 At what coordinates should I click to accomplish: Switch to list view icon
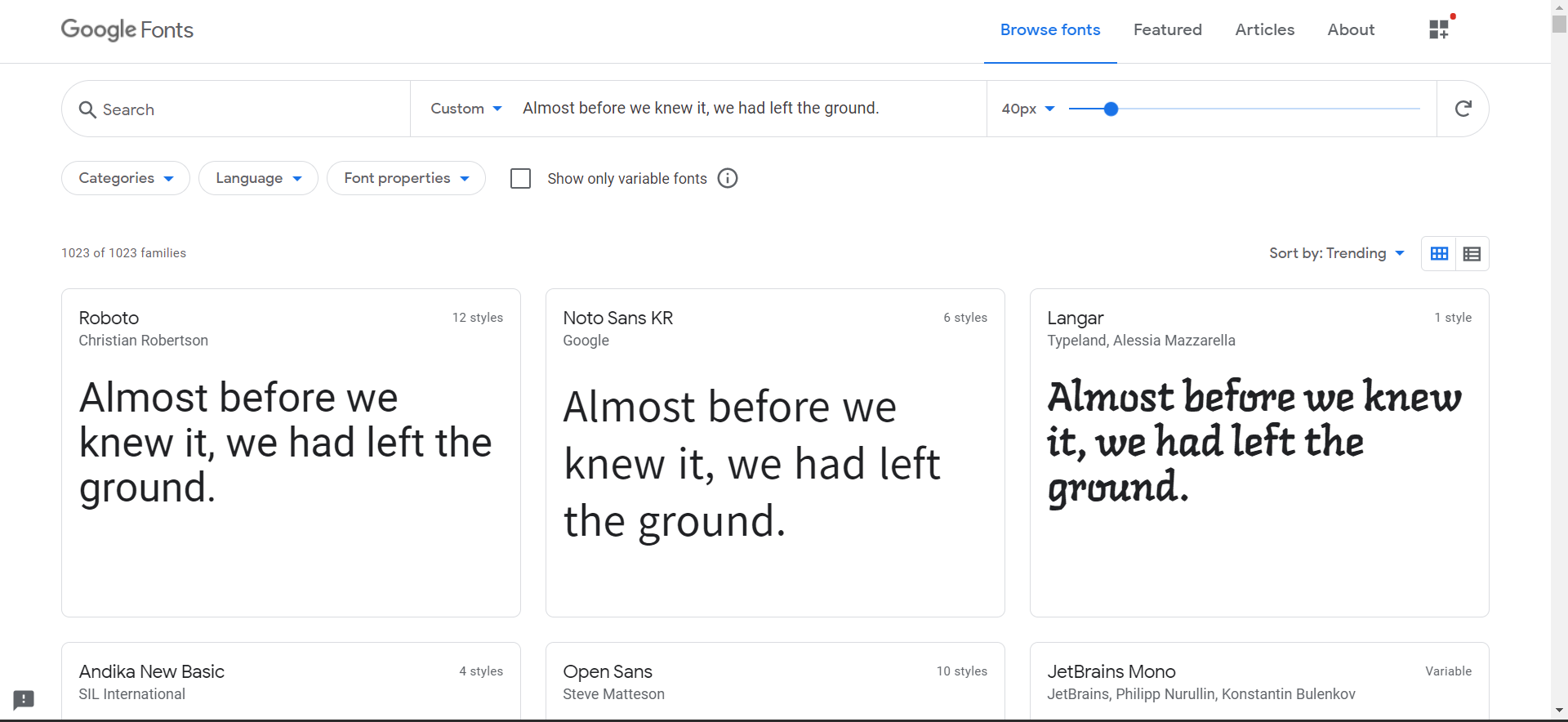pos(1472,253)
